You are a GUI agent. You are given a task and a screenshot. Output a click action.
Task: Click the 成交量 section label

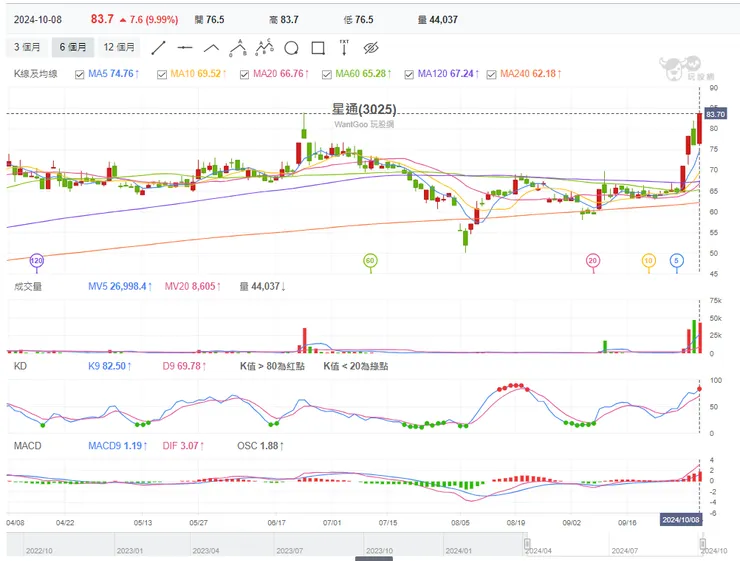pyautogui.click(x=28, y=286)
